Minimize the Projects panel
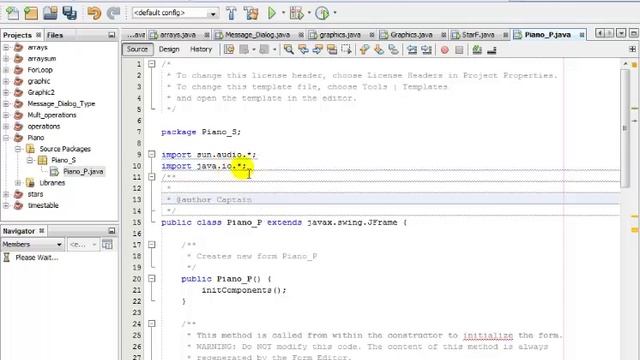Viewport: 640px width, 360px height. [x=111, y=35]
